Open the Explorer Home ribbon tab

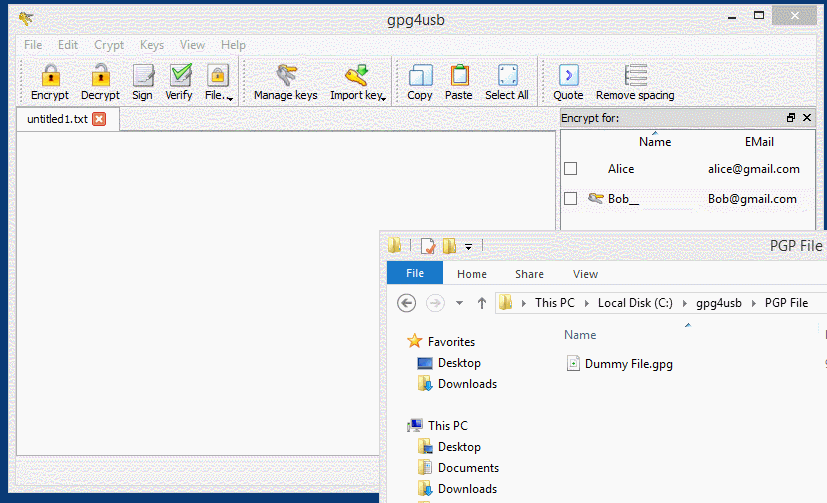472,274
